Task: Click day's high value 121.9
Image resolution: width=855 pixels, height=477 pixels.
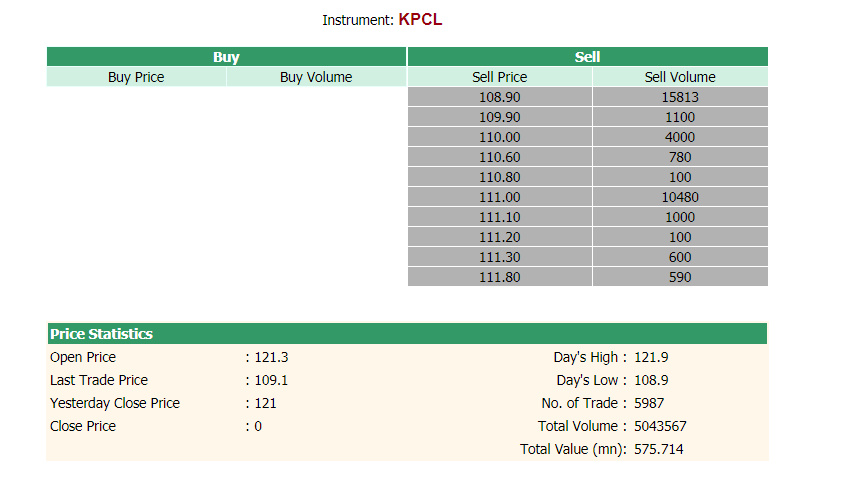Action: (651, 357)
